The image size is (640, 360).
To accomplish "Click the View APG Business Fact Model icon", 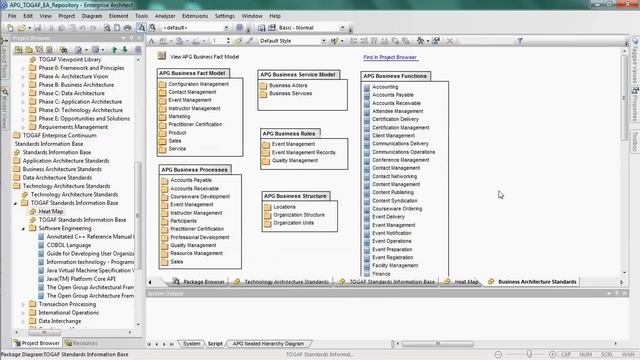I will (x=162, y=56).
